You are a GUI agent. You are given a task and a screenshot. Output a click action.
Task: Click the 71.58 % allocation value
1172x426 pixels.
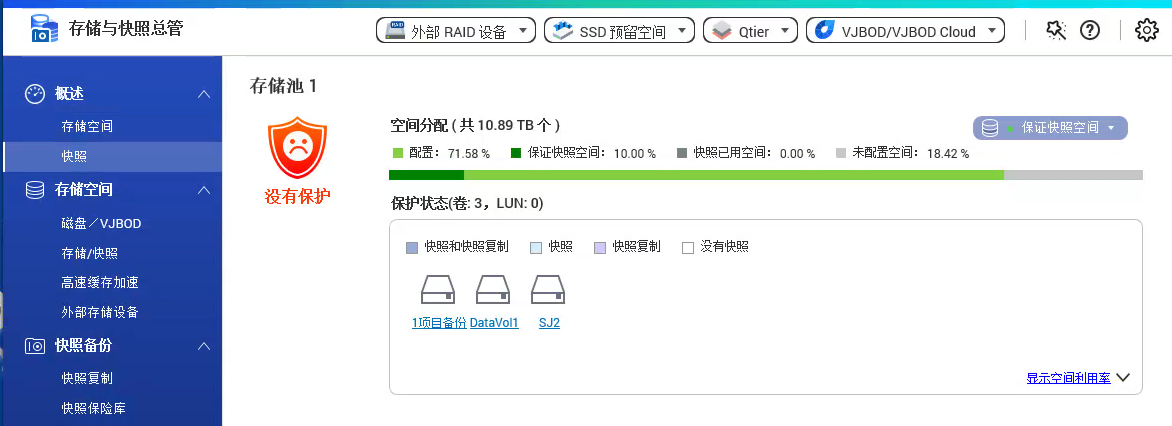click(469, 153)
